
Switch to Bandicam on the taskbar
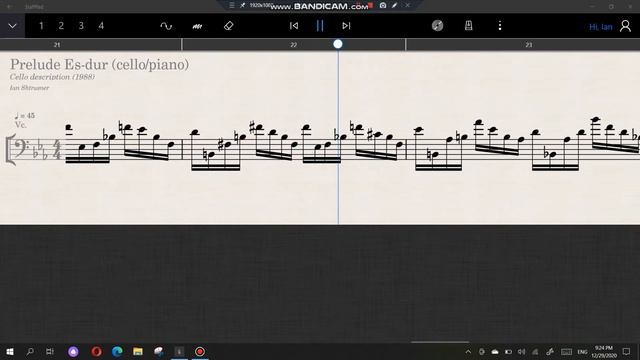200,351
